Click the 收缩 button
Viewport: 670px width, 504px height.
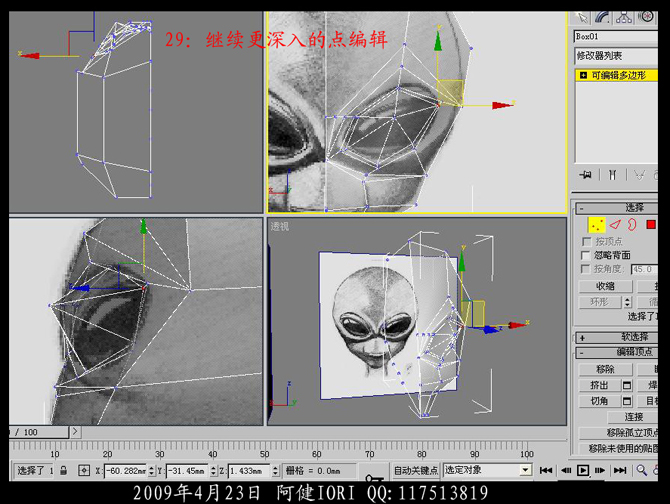[605, 286]
